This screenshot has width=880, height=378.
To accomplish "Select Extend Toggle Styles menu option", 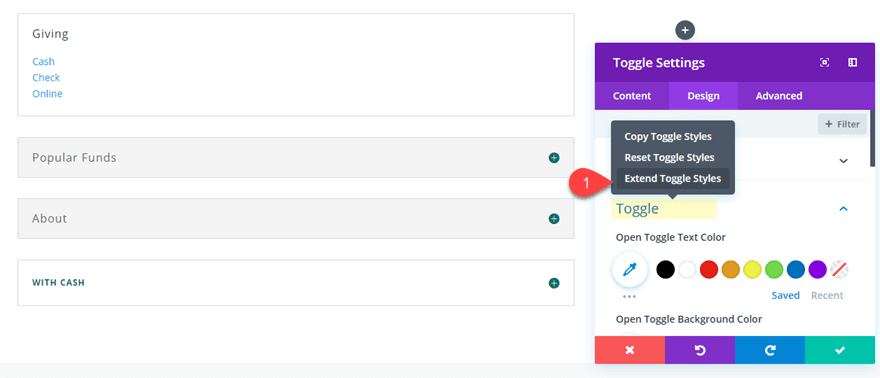I will pos(672,178).
